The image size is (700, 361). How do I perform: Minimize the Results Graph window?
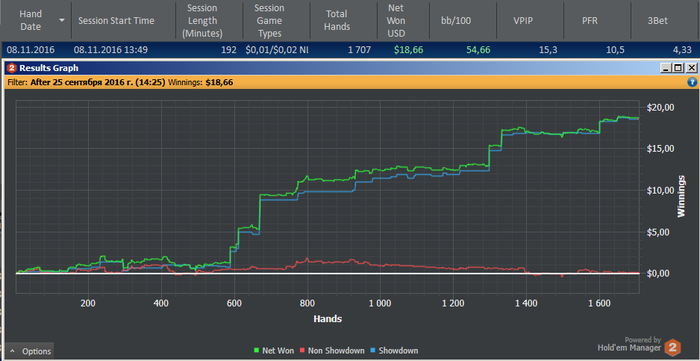tap(666, 68)
